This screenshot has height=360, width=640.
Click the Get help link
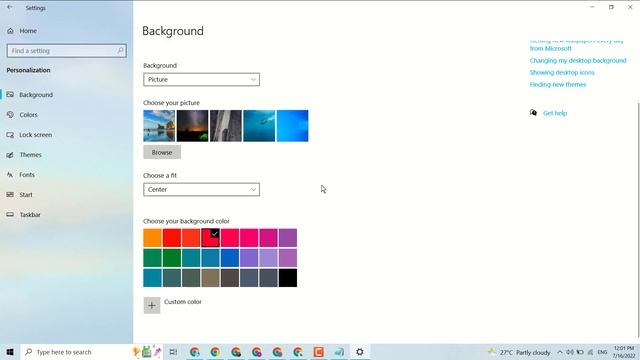(x=555, y=113)
